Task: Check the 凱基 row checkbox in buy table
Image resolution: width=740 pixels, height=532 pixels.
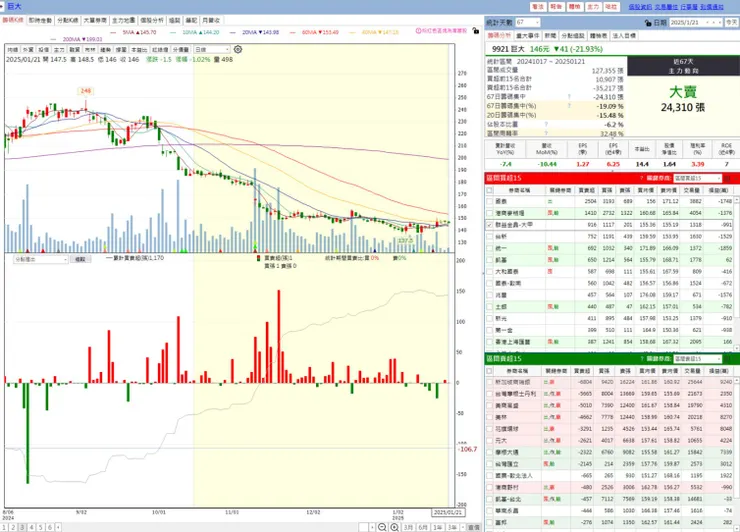Action: (x=489, y=260)
